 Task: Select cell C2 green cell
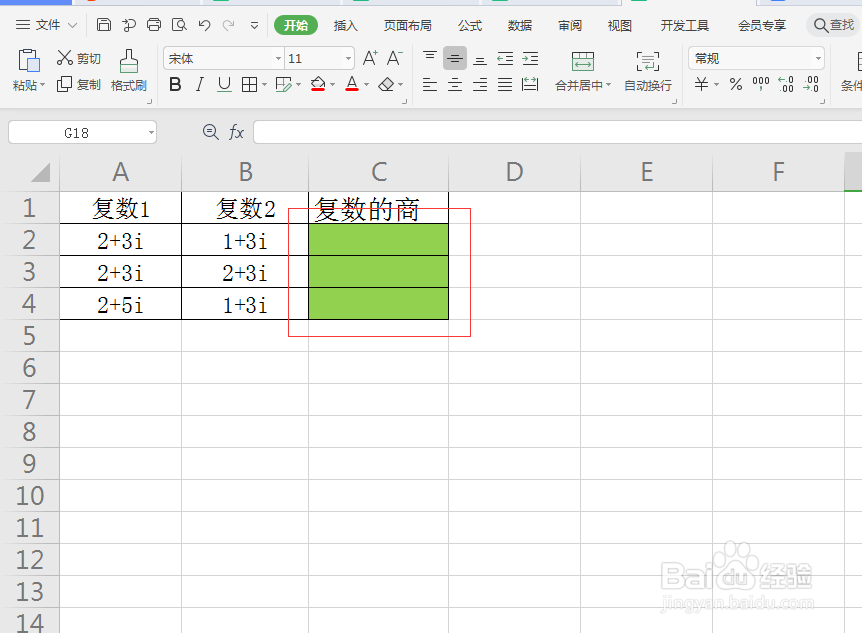(x=378, y=240)
